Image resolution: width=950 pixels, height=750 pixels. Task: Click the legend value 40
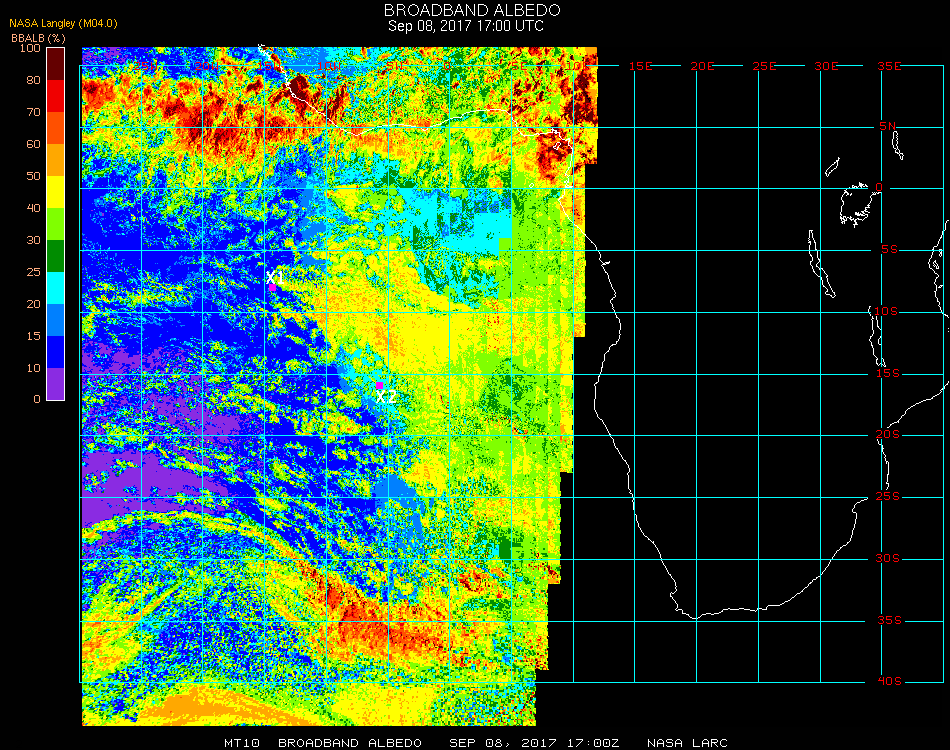coord(33,208)
